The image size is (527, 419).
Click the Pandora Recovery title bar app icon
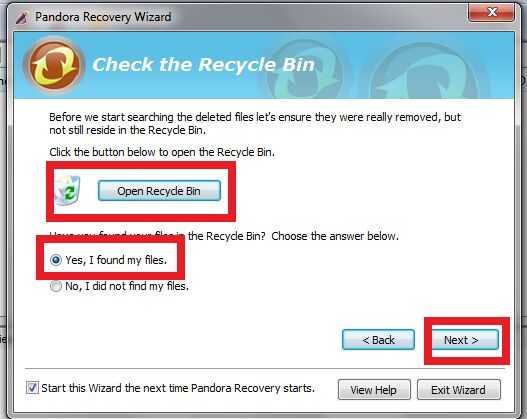pos(22,17)
